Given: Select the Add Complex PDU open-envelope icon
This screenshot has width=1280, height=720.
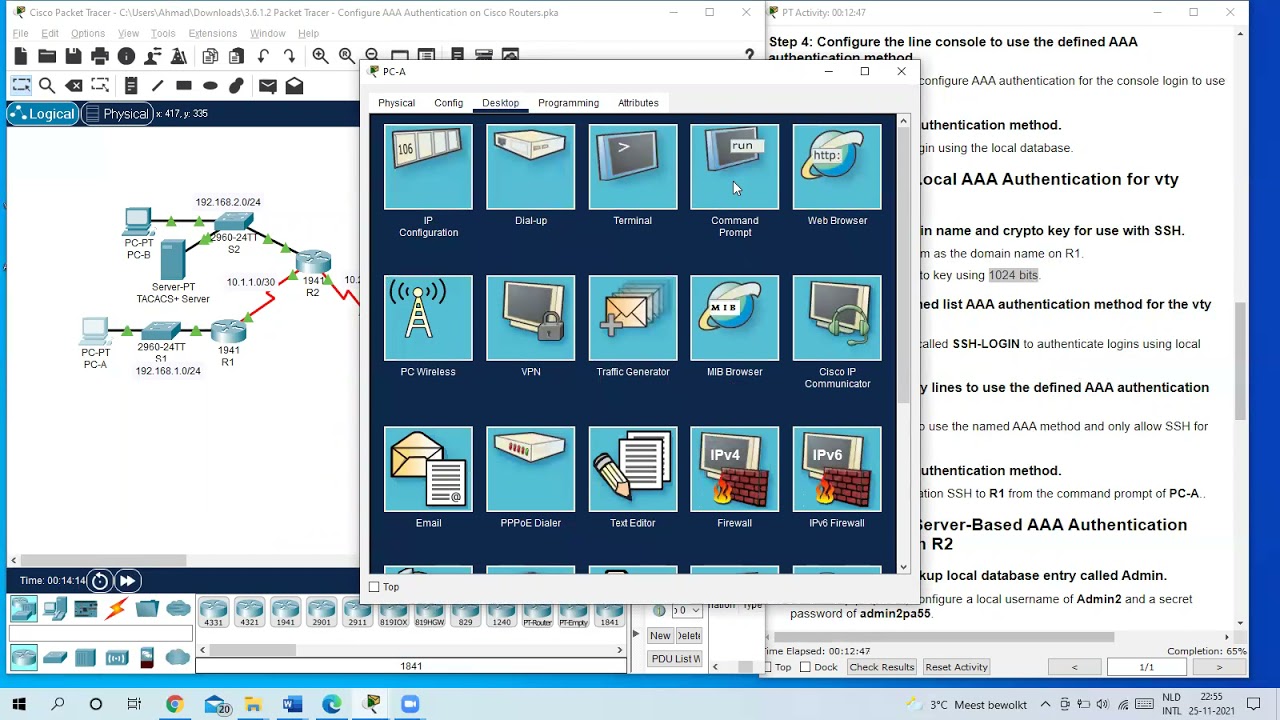Looking at the screenshot, I should 294,86.
